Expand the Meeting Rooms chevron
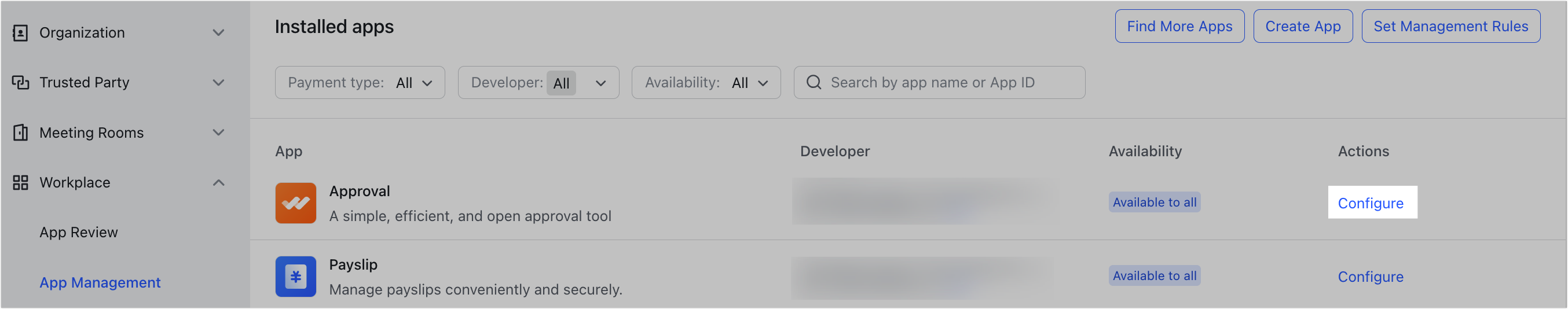1568x309 pixels. click(x=218, y=133)
